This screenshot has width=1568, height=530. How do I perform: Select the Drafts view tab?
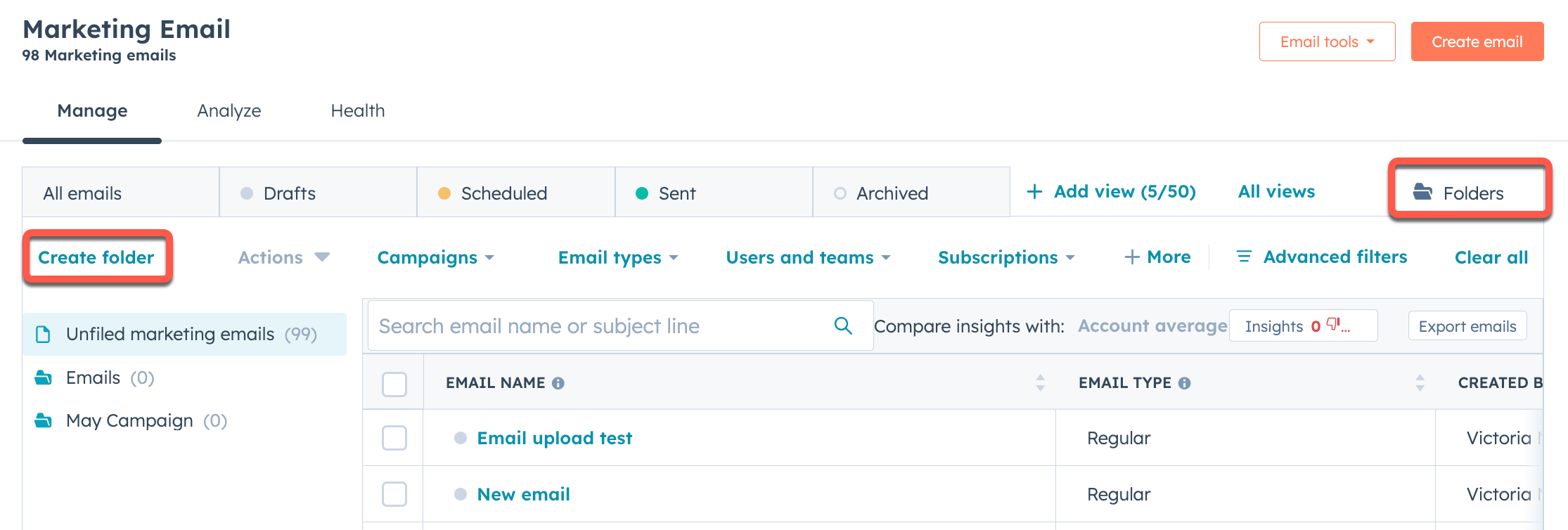click(319, 193)
